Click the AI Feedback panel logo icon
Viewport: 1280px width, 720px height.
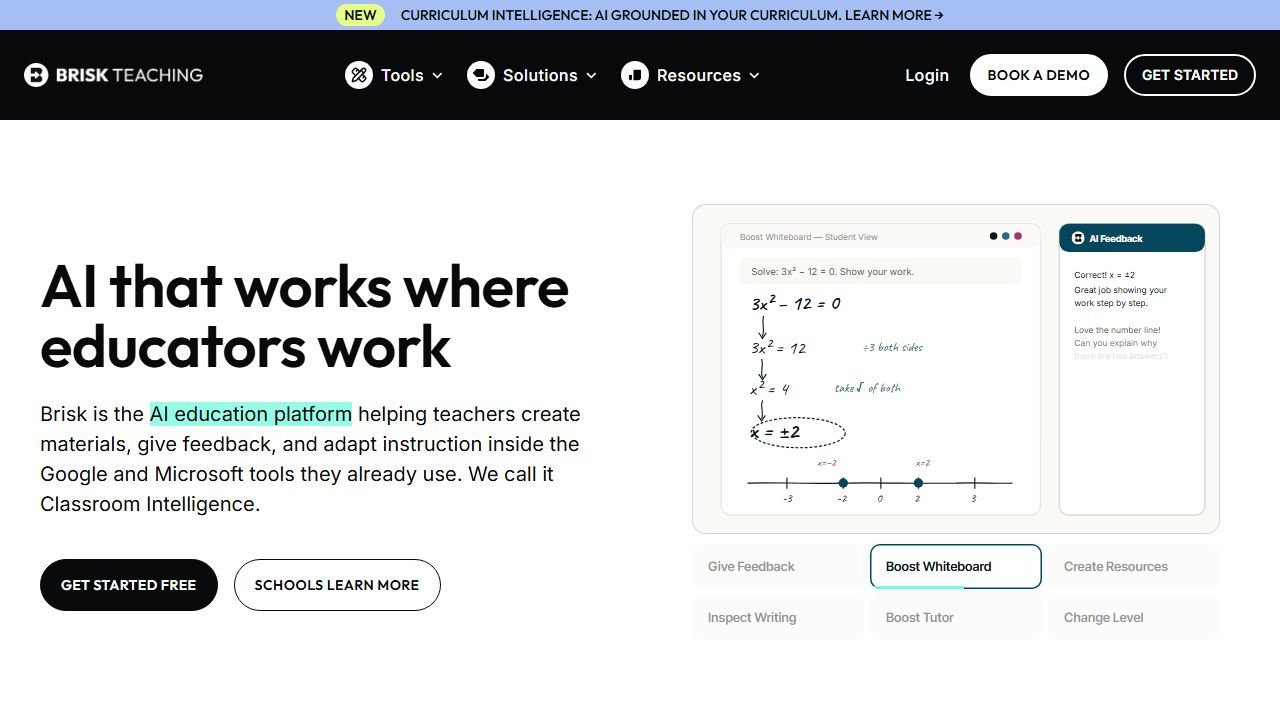pos(1078,238)
